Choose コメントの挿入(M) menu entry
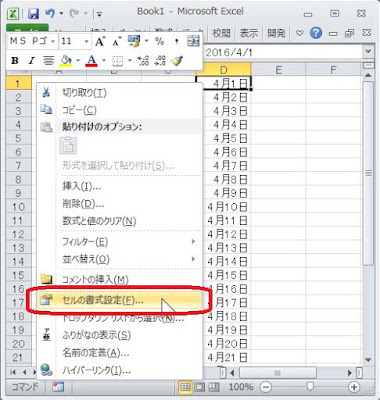380x400 pixels. (x=119, y=279)
